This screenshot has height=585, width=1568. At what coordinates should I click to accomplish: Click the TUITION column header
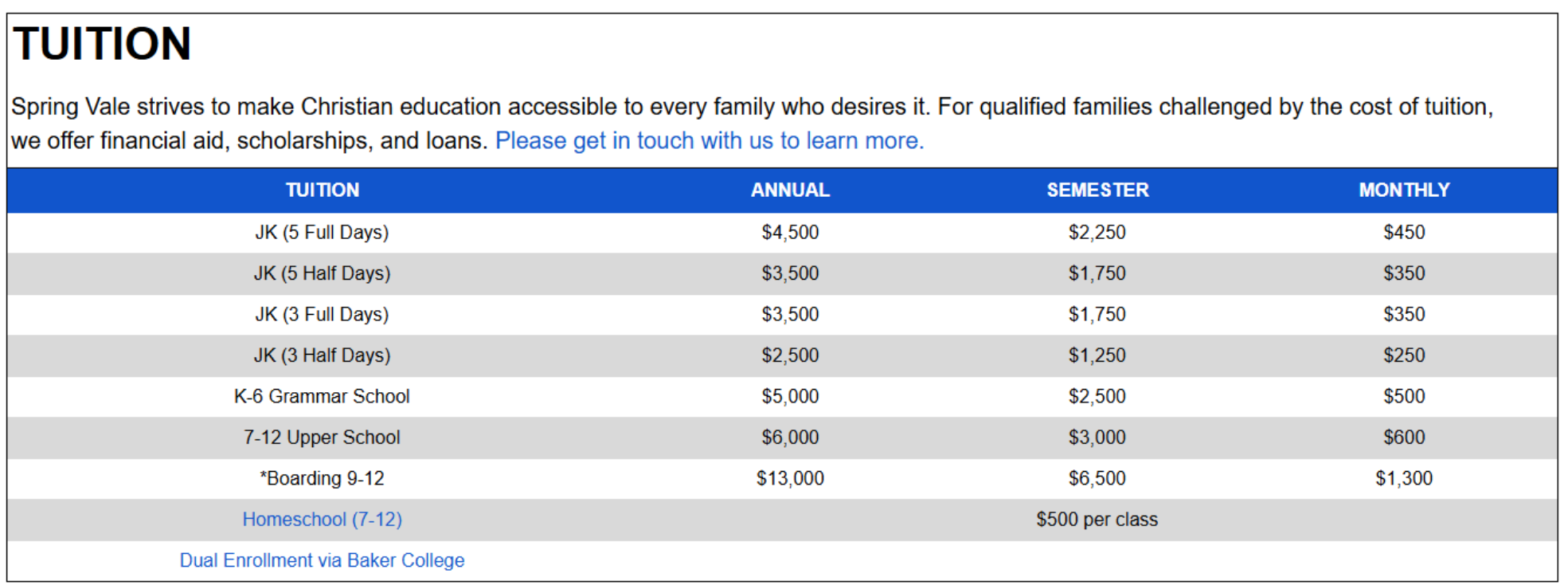[x=323, y=190]
